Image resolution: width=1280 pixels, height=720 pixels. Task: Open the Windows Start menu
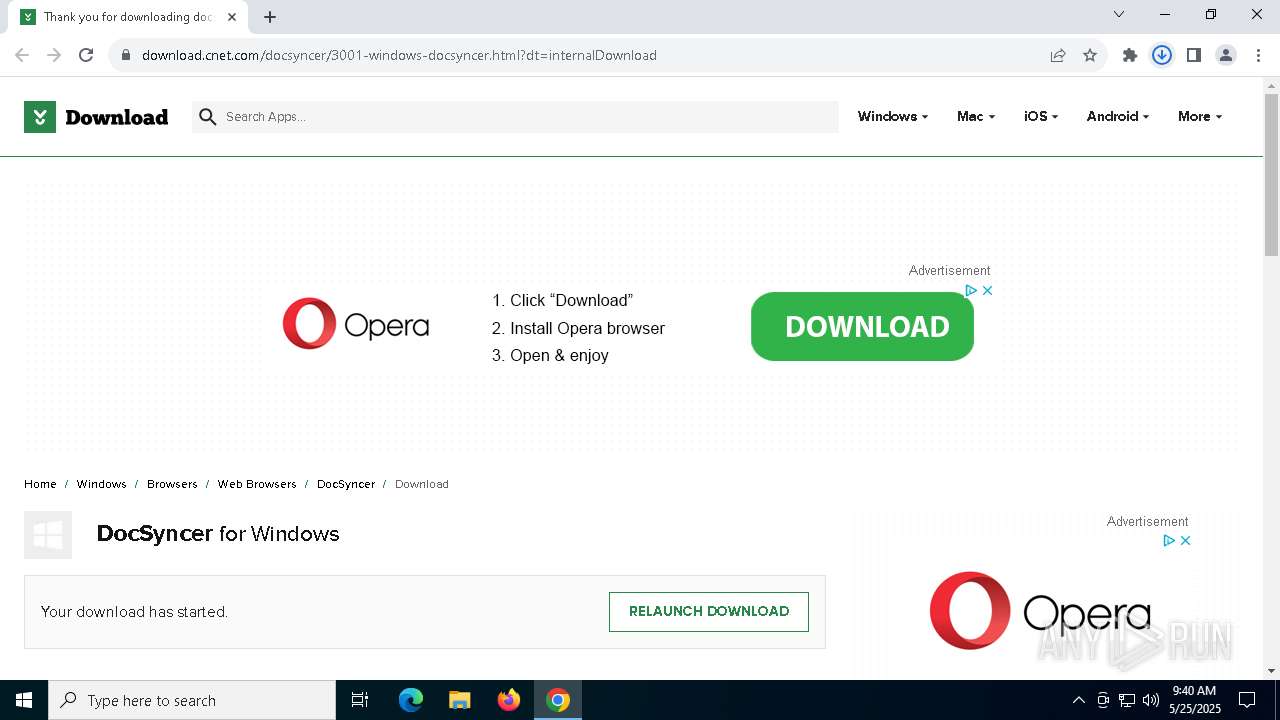24,700
